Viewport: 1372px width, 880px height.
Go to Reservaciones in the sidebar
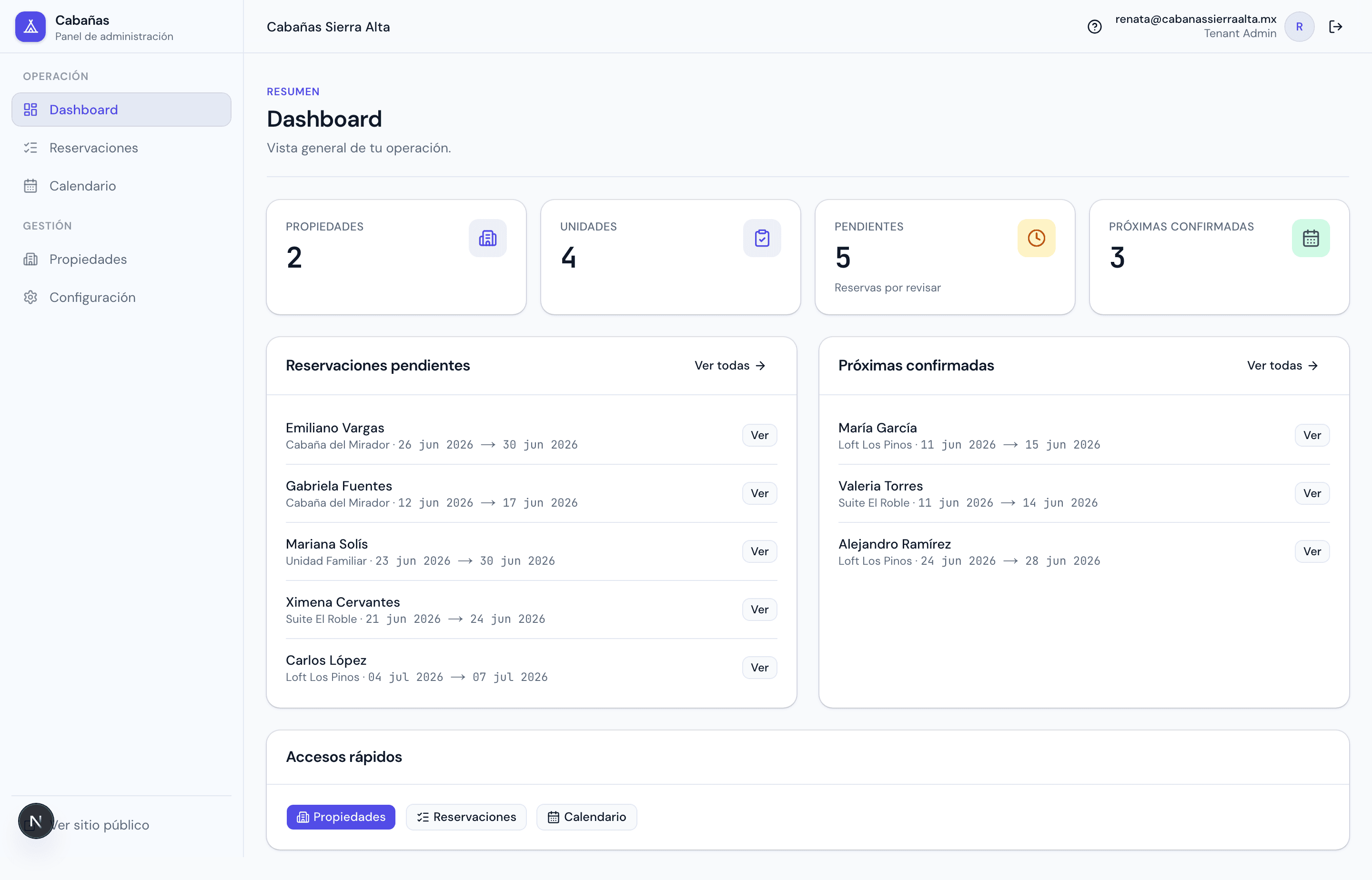(x=121, y=148)
